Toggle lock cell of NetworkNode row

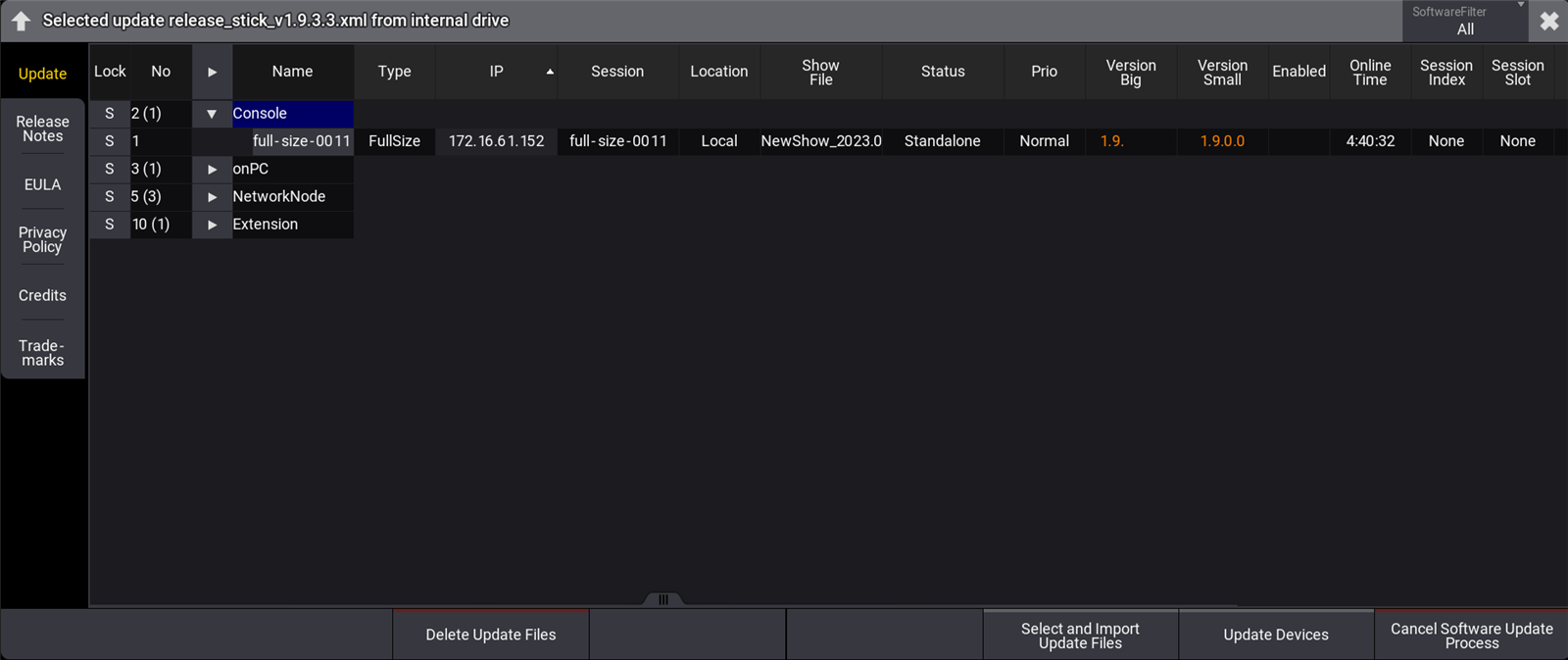click(110, 196)
